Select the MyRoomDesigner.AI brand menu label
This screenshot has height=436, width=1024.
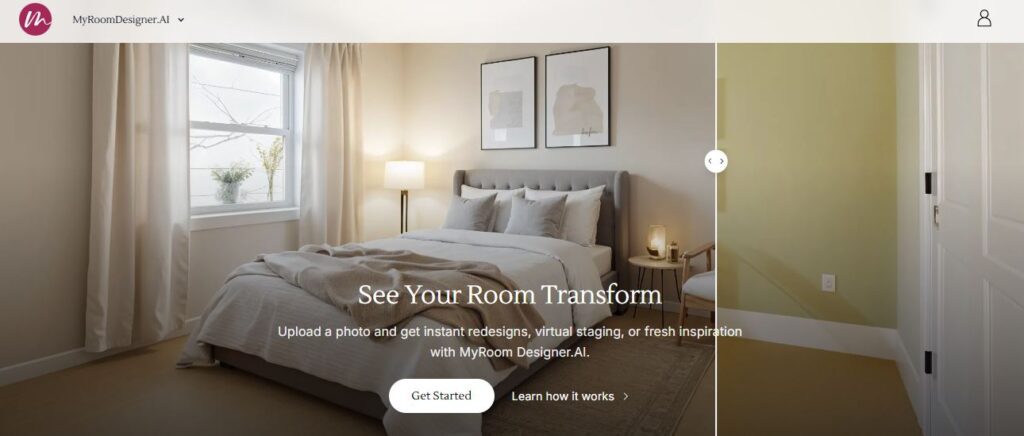pyautogui.click(x=121, y=20)
